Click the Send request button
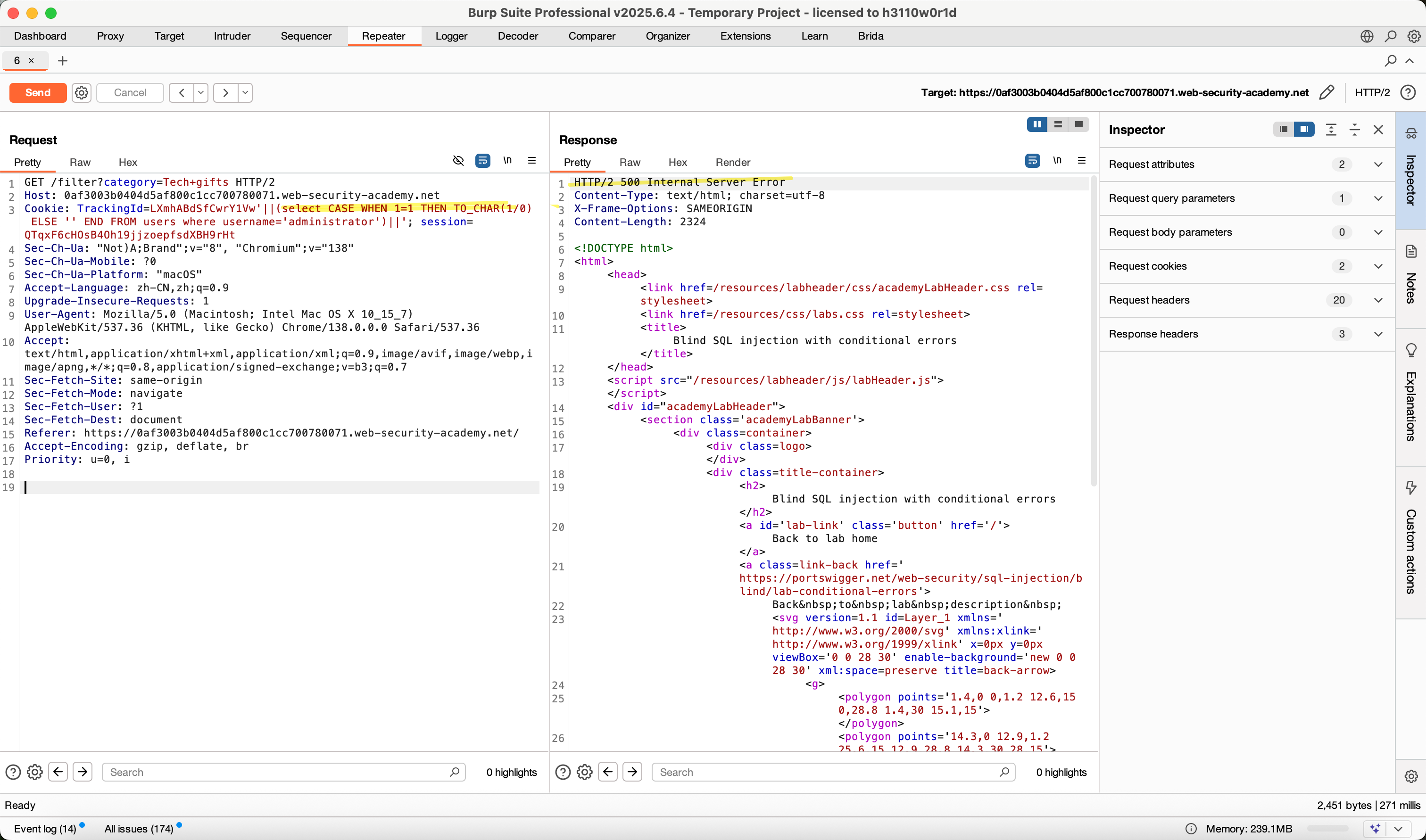 click(38, 92)
